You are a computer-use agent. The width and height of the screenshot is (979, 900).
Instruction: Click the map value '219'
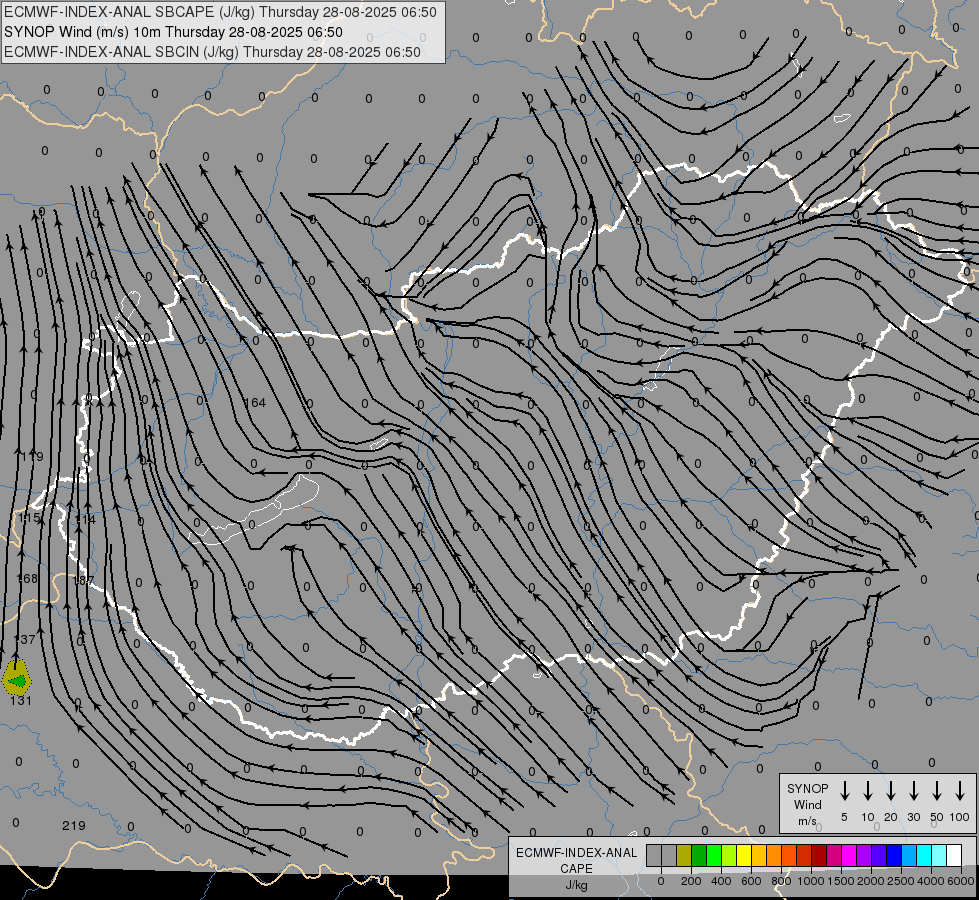click(74, 826)
